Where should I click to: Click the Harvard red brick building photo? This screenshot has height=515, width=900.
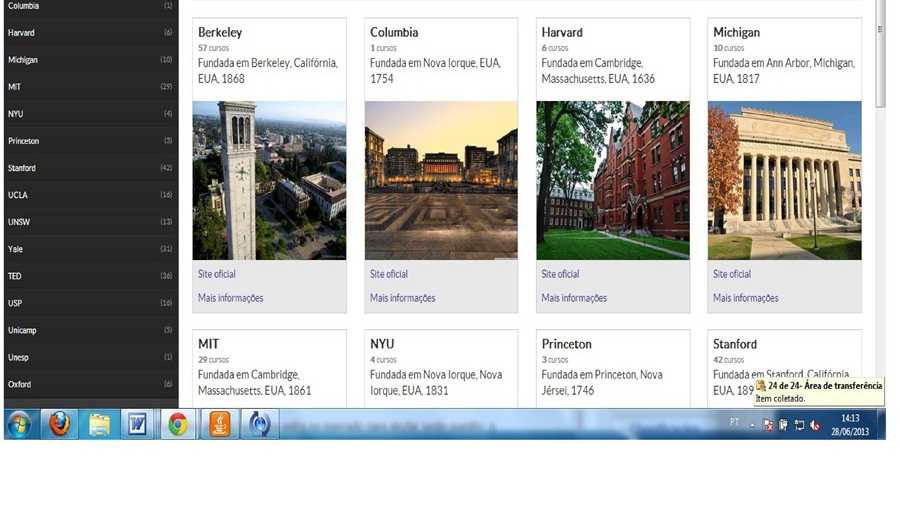(x=612, y=180)
